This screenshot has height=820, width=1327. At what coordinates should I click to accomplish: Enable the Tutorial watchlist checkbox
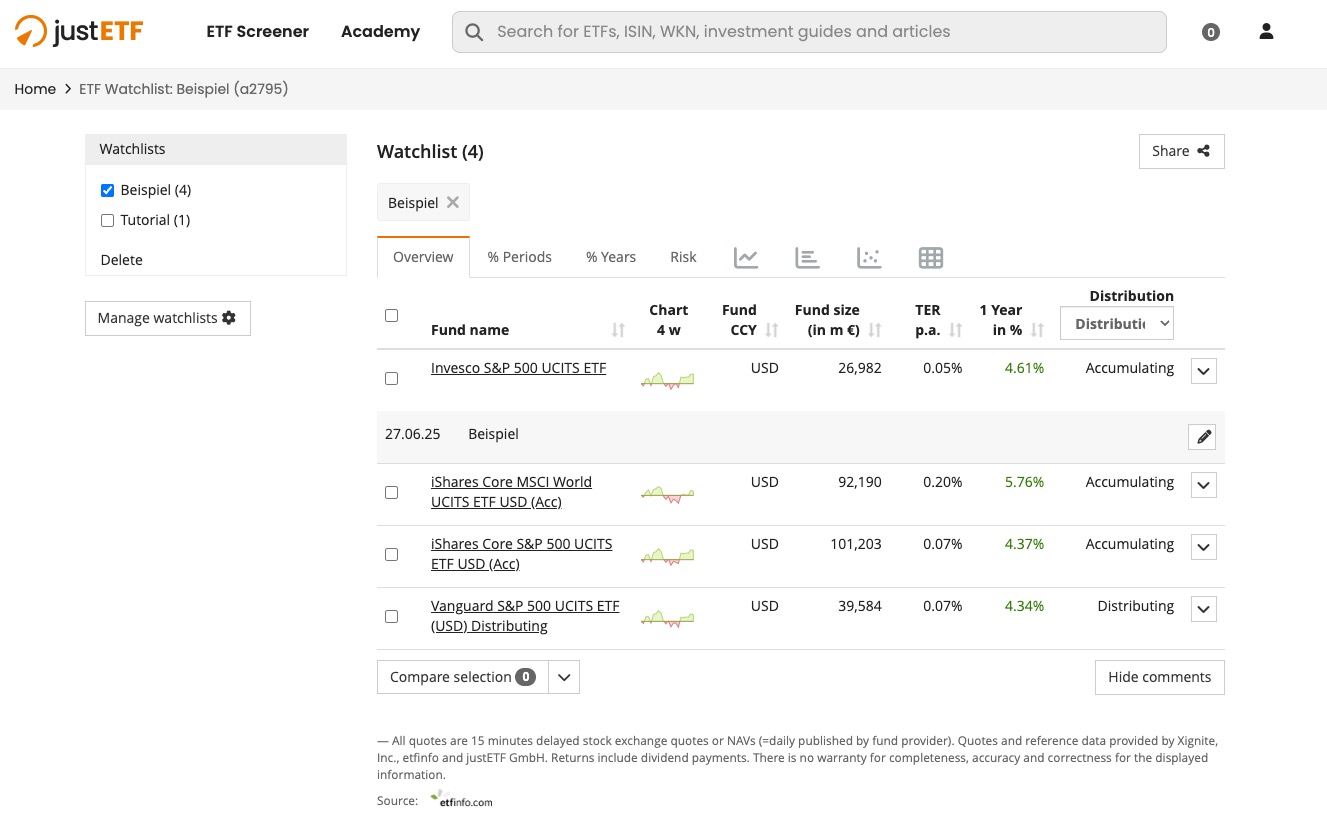click(108, 221)
